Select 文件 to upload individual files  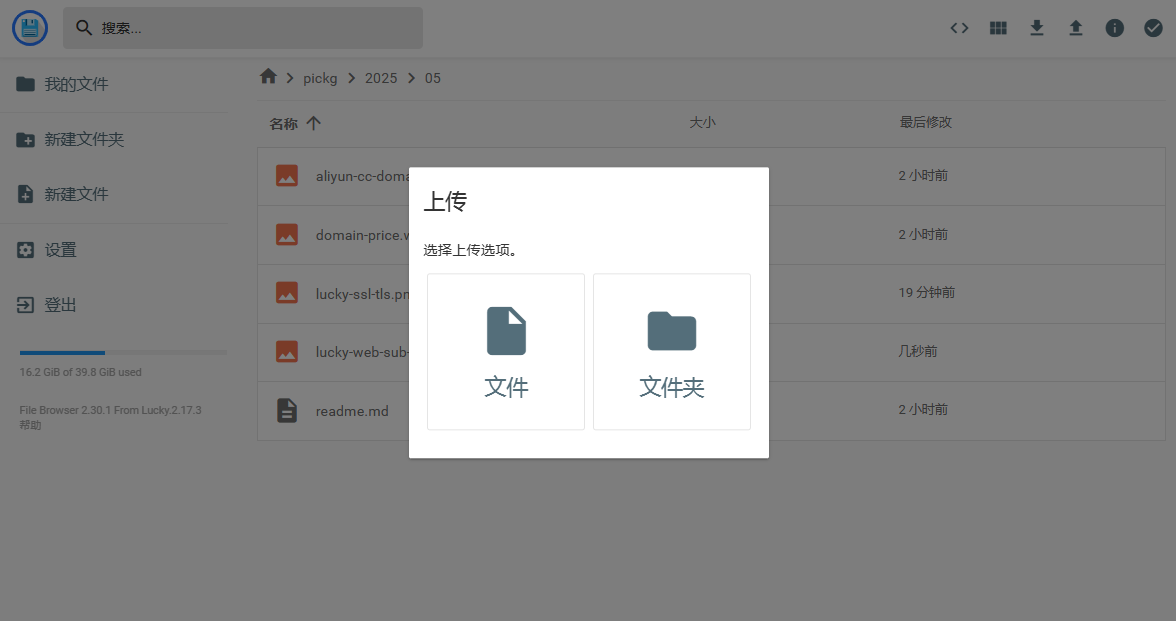pyautogui.click(x=505, y=351)
